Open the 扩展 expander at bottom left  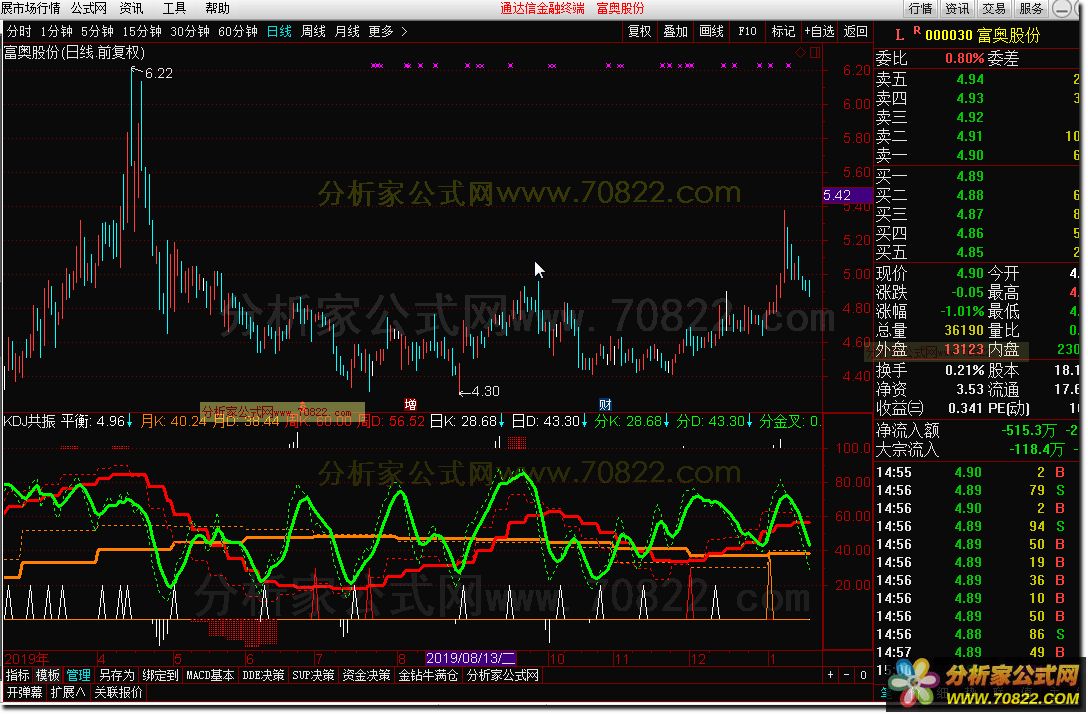click(x=69, y=691)
